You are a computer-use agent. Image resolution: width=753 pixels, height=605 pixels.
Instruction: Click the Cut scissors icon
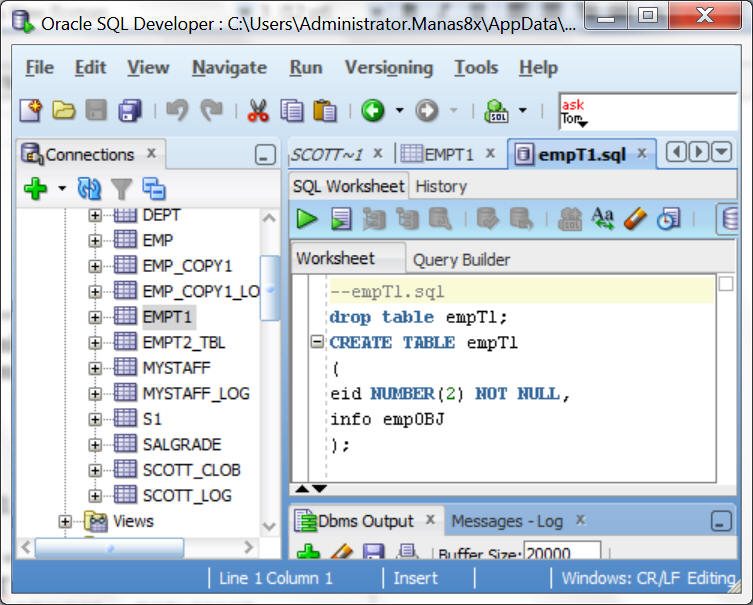tap(258, 110)
